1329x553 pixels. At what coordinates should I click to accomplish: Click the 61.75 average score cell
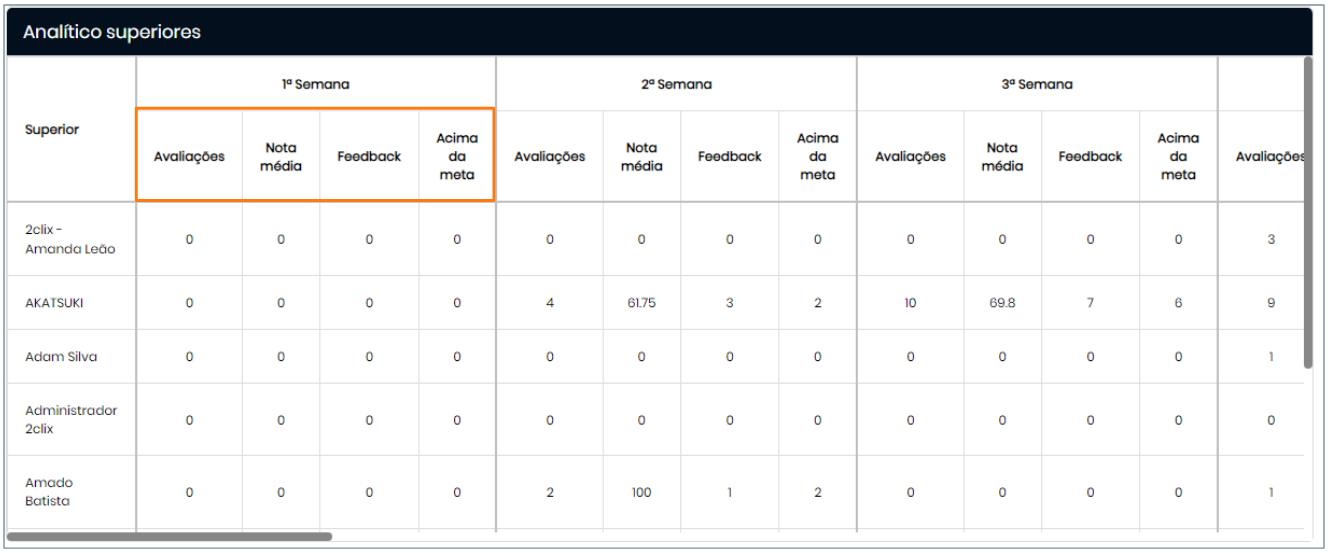(641, 303)
